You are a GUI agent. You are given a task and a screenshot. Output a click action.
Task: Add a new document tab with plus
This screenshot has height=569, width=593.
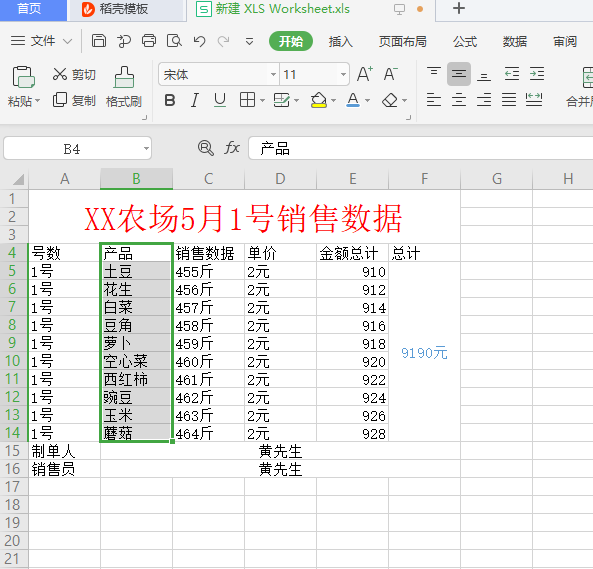458,8
